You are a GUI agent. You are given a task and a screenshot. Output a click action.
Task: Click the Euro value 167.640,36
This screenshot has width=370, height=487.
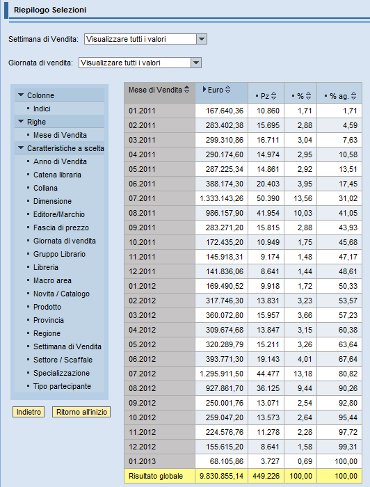225,111
